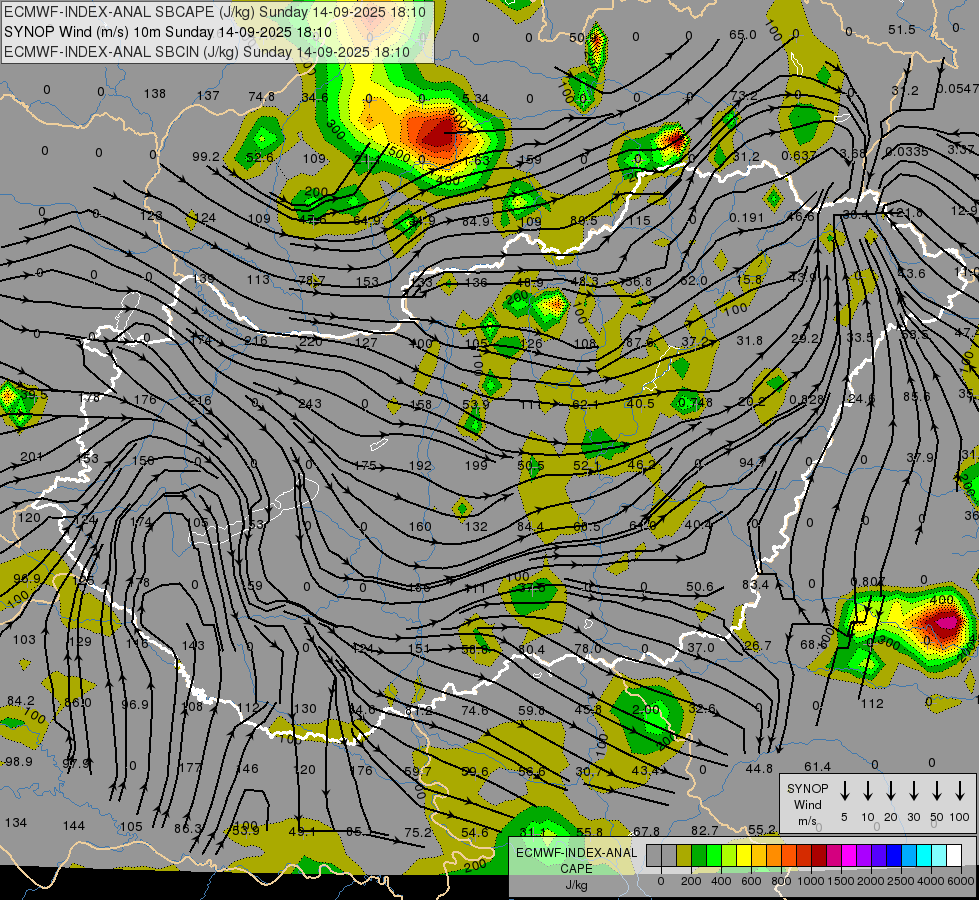Image resolution: width=979 pixels, height=900 pixels.
Task: Click the map value 61.4
Action: click(817, 766)
